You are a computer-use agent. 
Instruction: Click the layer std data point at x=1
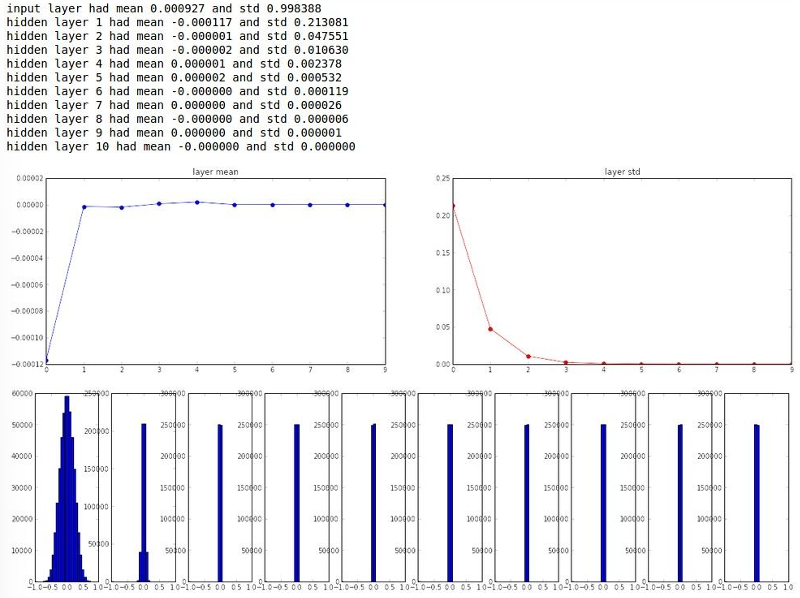click(490, 329)
